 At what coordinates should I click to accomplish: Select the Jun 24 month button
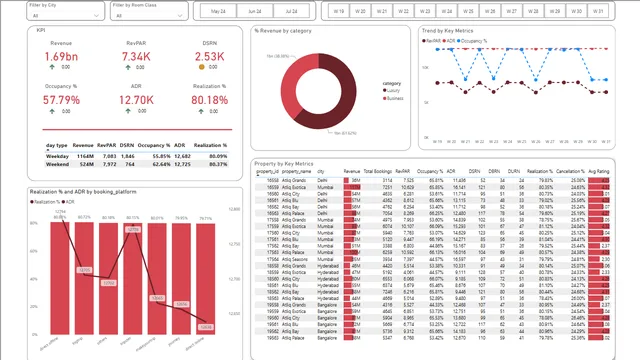[255, 11]
